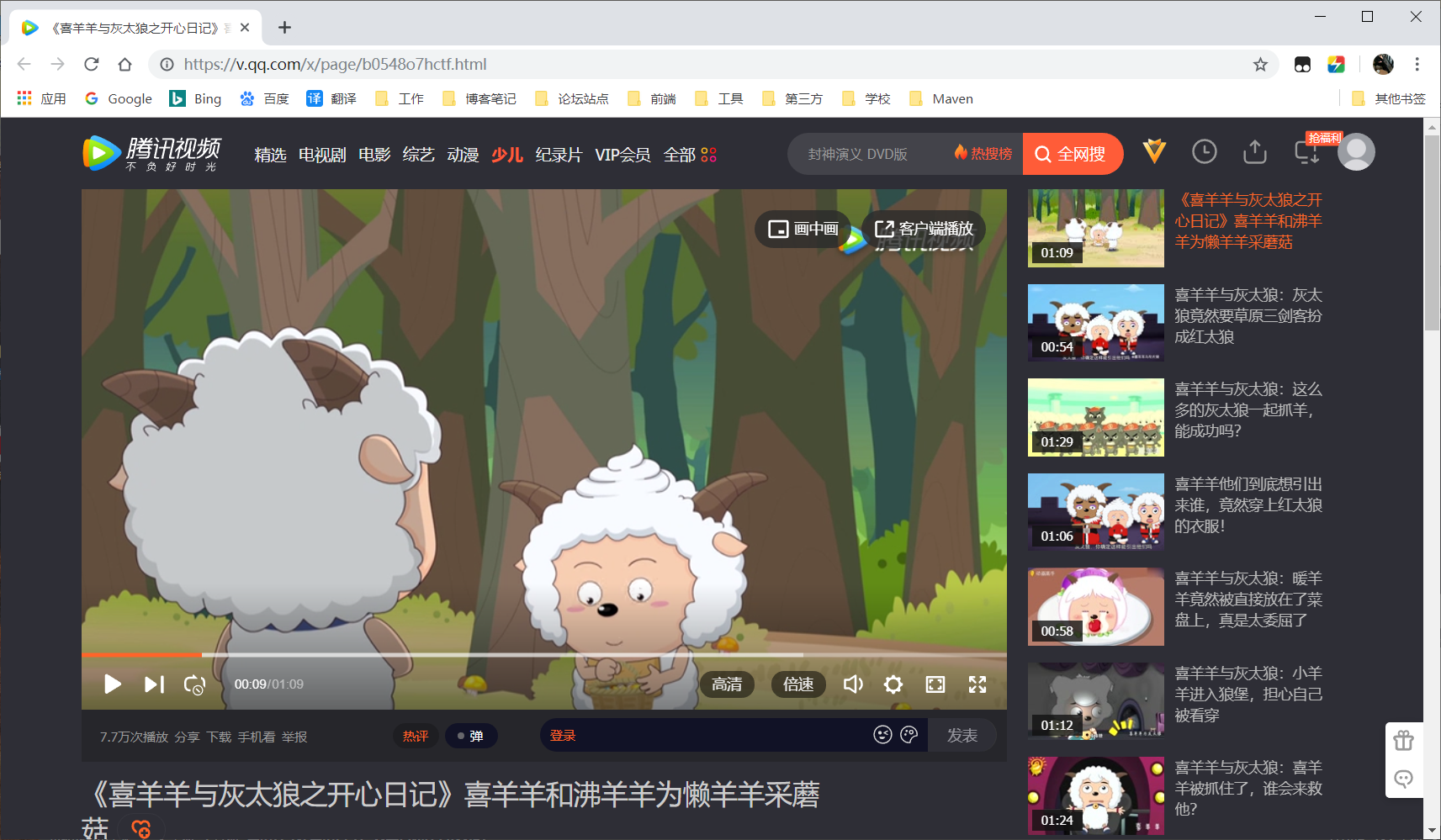Image resolution: width=1441 pixels, height=840 pixels.
Task: Click the Tencent Video logo
Action: [x=152, y=153]
